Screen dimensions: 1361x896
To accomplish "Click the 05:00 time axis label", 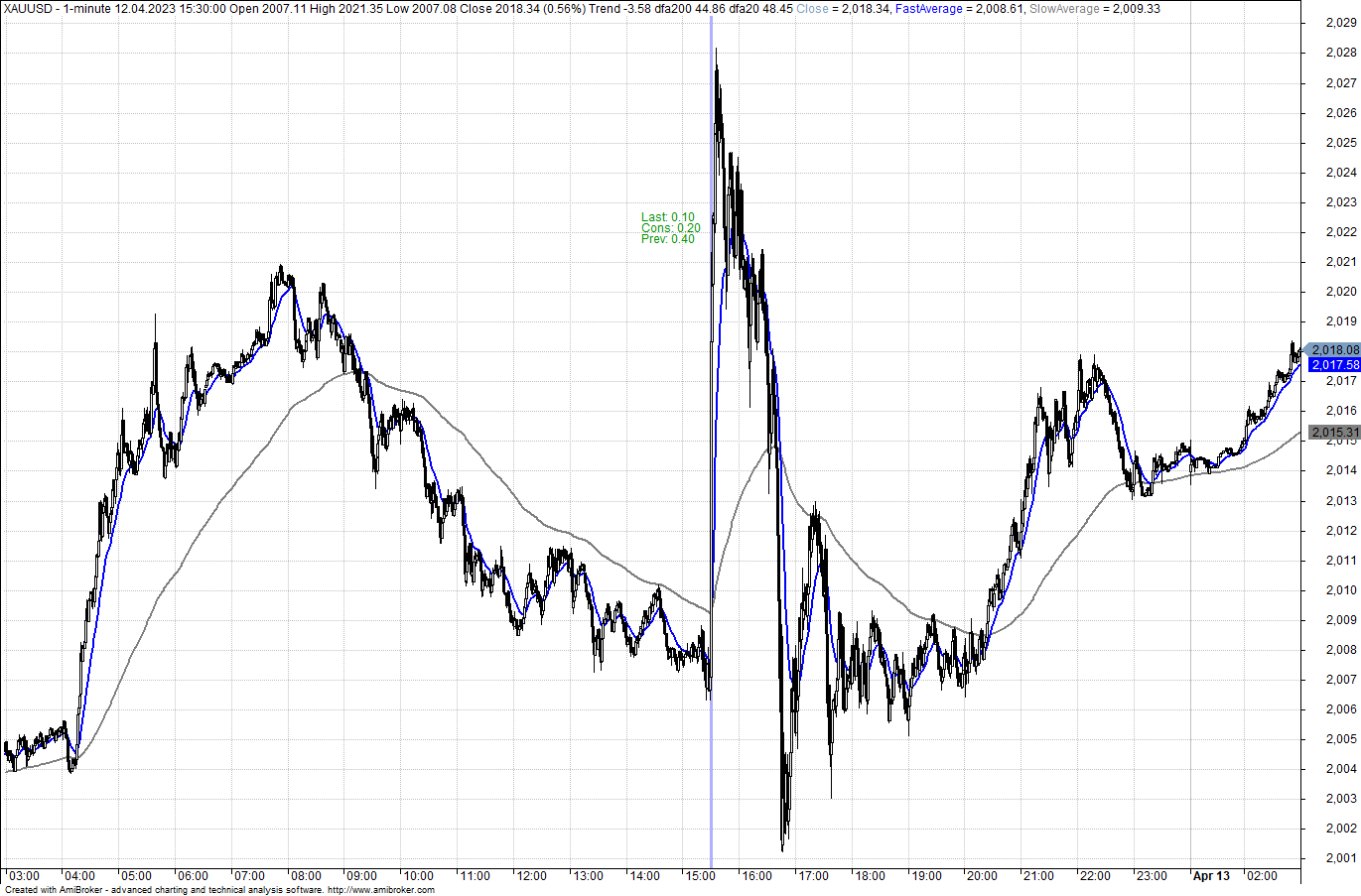I will pyautogui.click(x=136, y=876).
